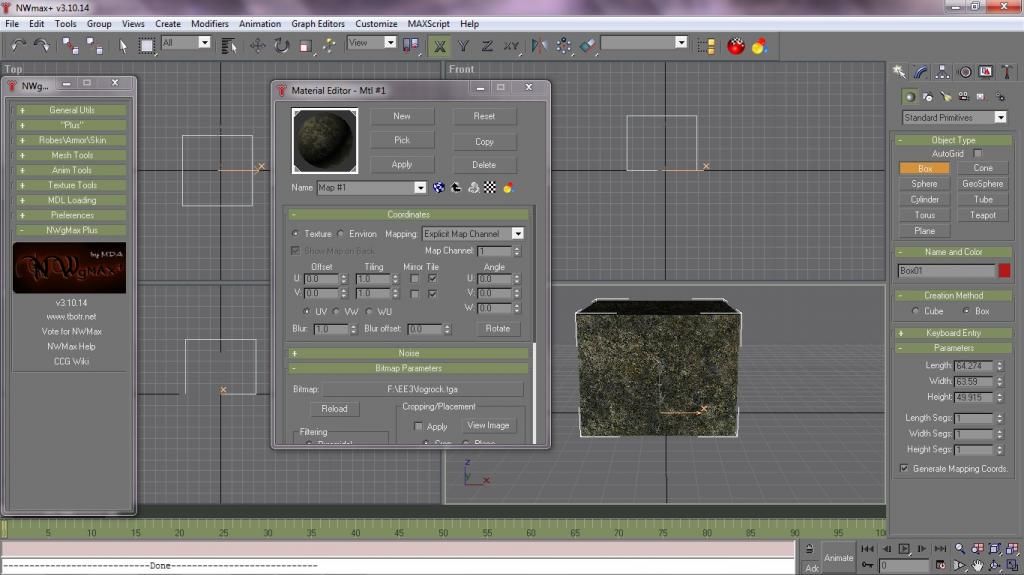The width and height of the screenshot is (1024, 575).
Task: Open the Modifiers menu
Action: [209, 23]
